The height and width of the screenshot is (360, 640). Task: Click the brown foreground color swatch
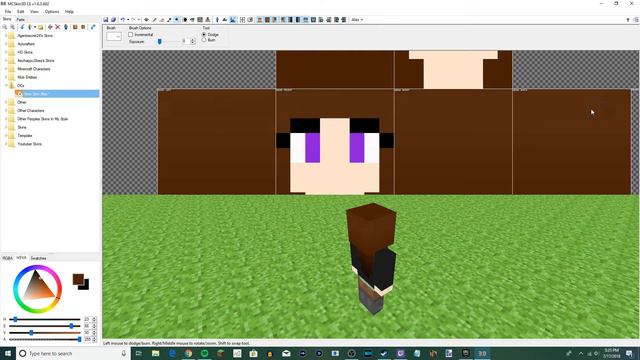[x=78, y=279]
